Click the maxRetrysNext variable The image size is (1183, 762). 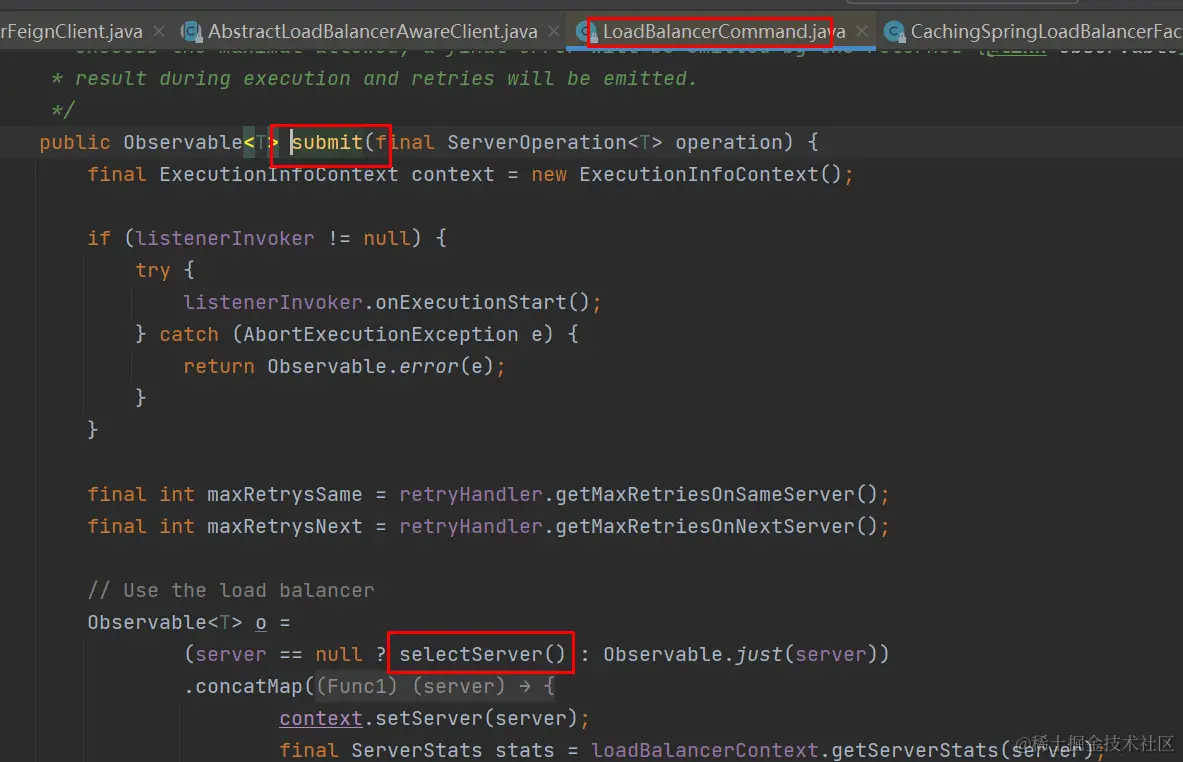tap(284, 527)
